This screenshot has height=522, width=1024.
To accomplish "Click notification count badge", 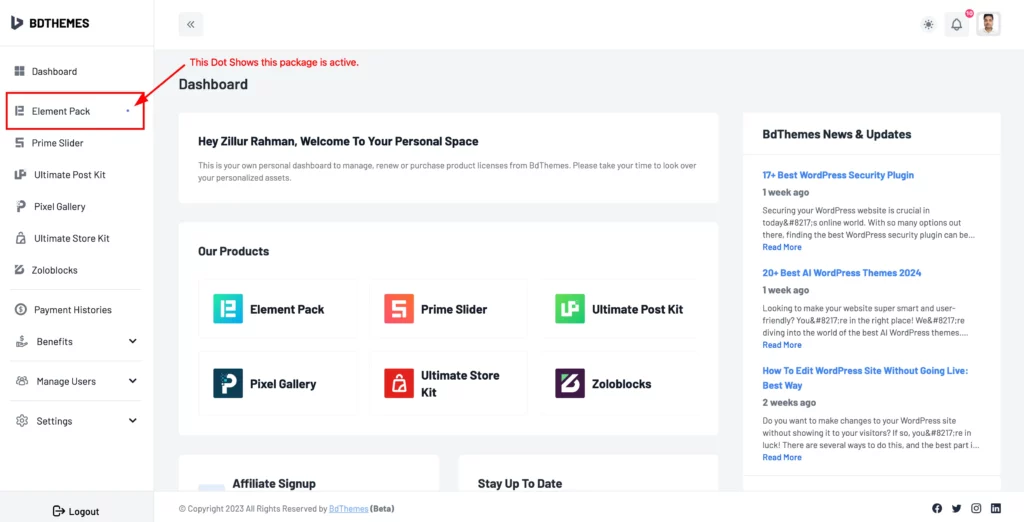I will [969, 13].
